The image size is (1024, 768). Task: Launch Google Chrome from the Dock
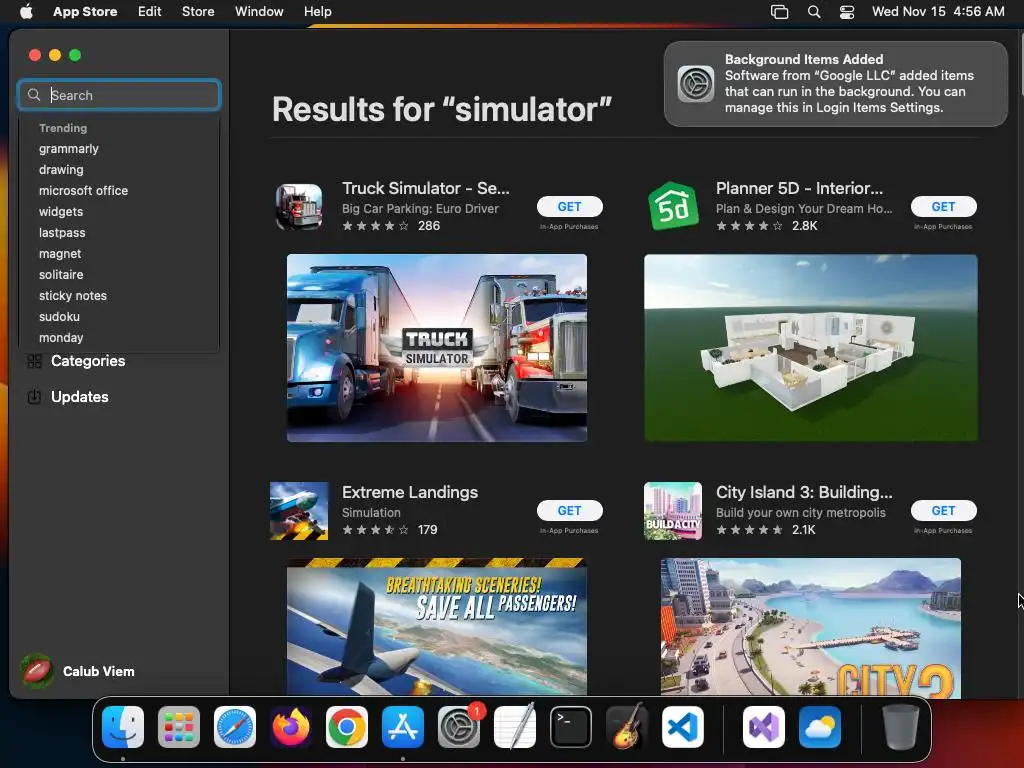click(347, 727)
